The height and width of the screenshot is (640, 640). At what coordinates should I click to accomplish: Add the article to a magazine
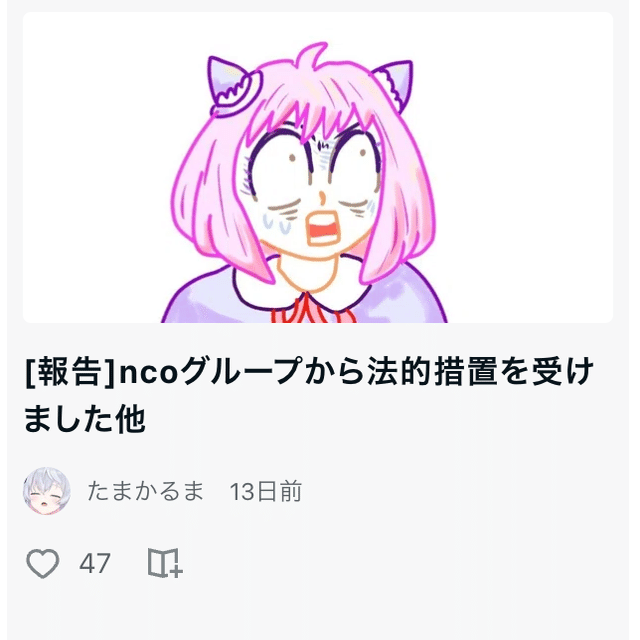164,563
